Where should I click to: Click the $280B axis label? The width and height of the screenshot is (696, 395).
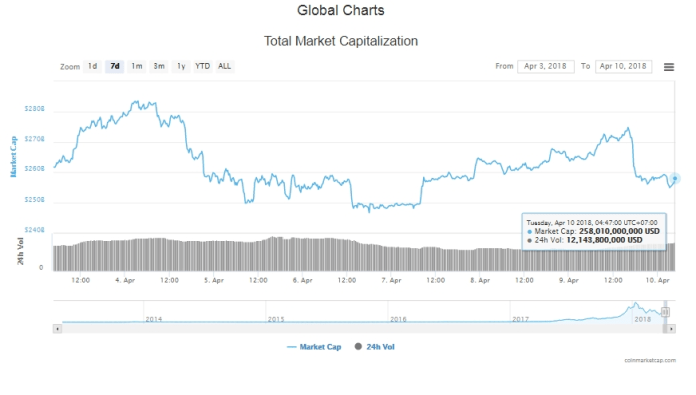pos(35,109)
